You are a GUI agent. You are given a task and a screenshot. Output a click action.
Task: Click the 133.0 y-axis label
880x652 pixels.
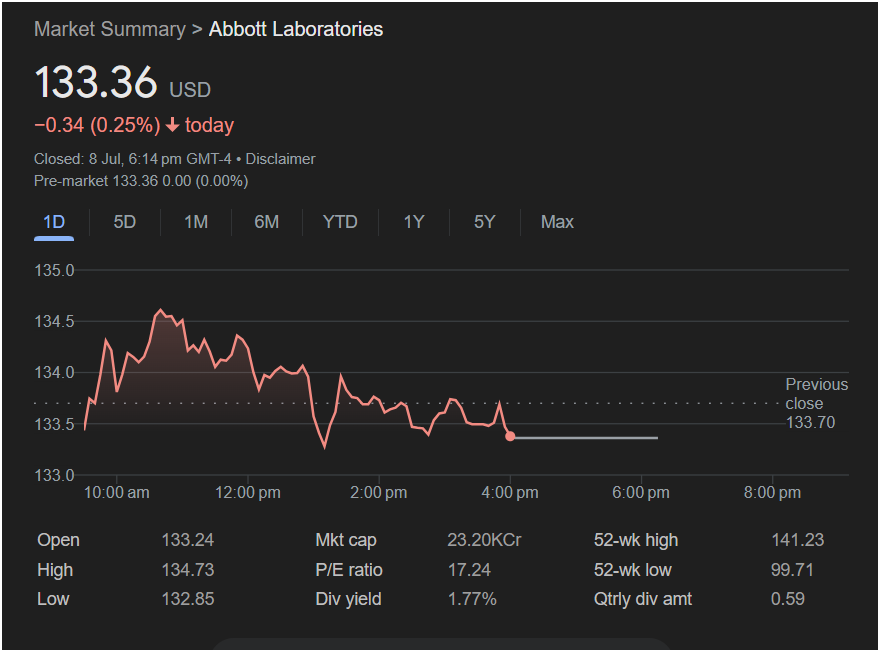tap(54, 475)
